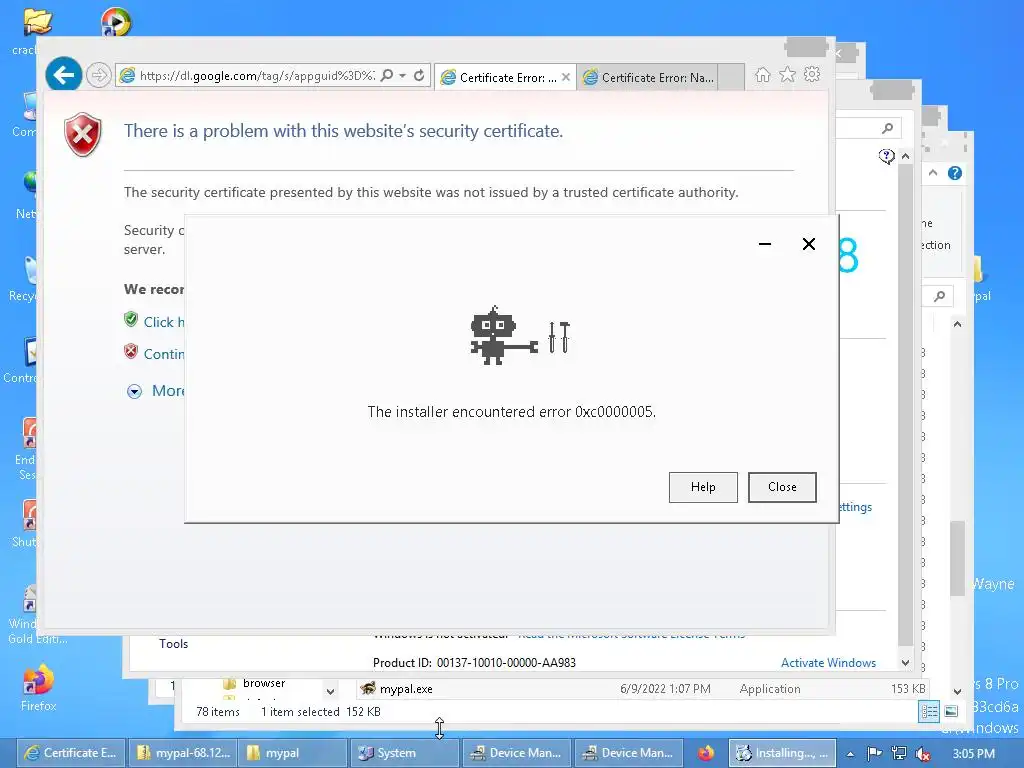Open second Device Manager taskbar button

click(628, 753)
